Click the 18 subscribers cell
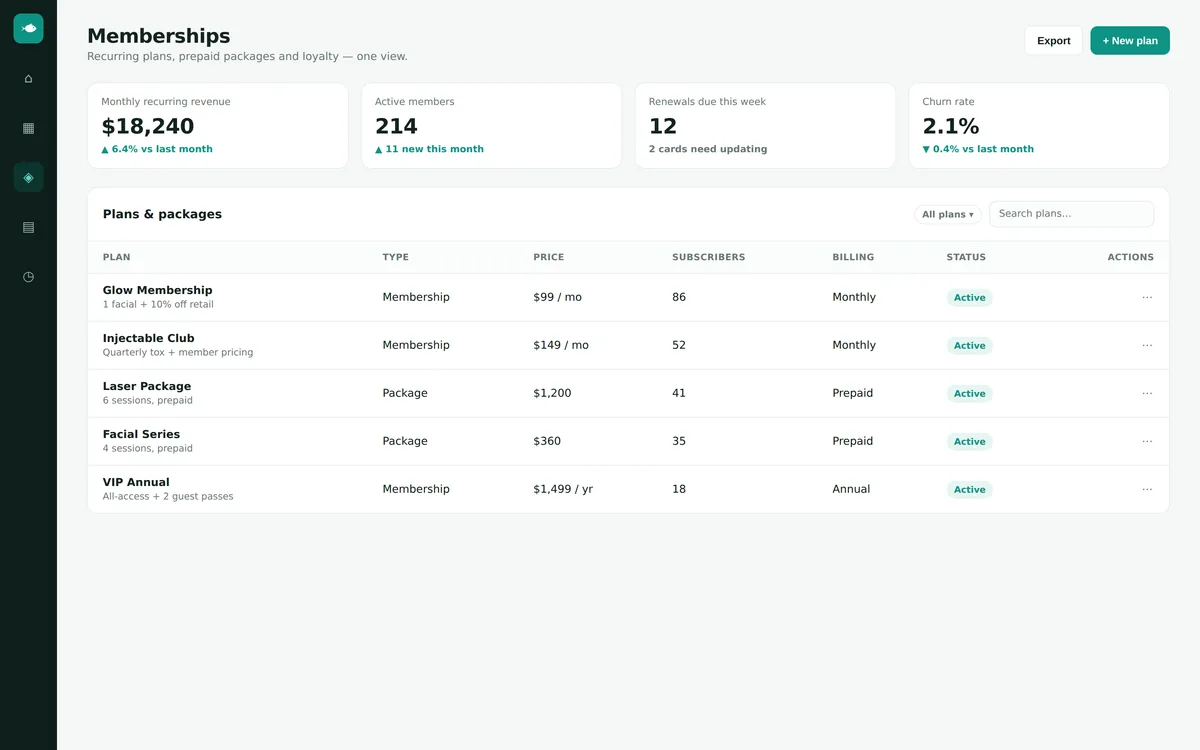 coord(679,489)
